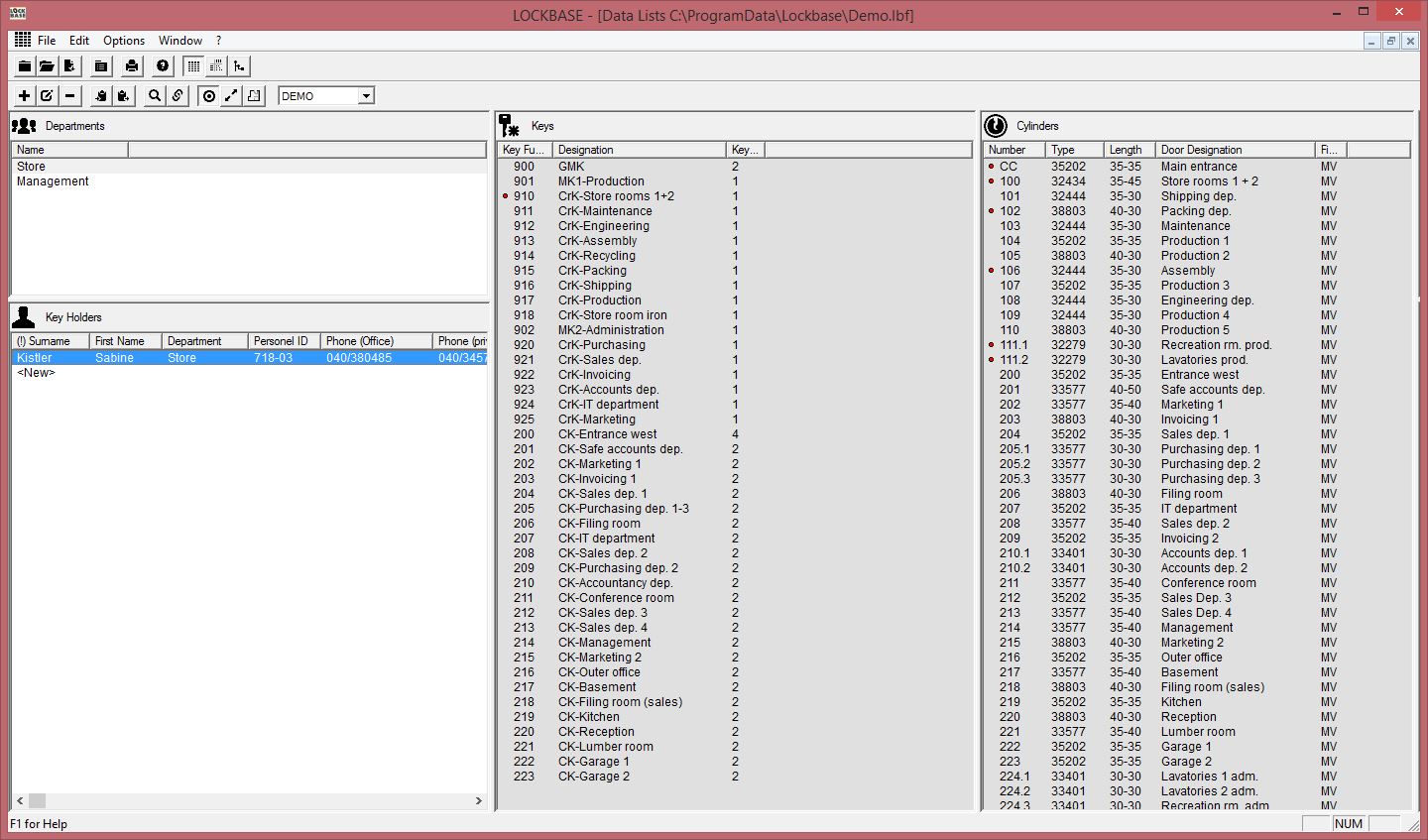1428x840 pixels.
Task: Select the Conference room cylinder row
Action: (1197, 583)
